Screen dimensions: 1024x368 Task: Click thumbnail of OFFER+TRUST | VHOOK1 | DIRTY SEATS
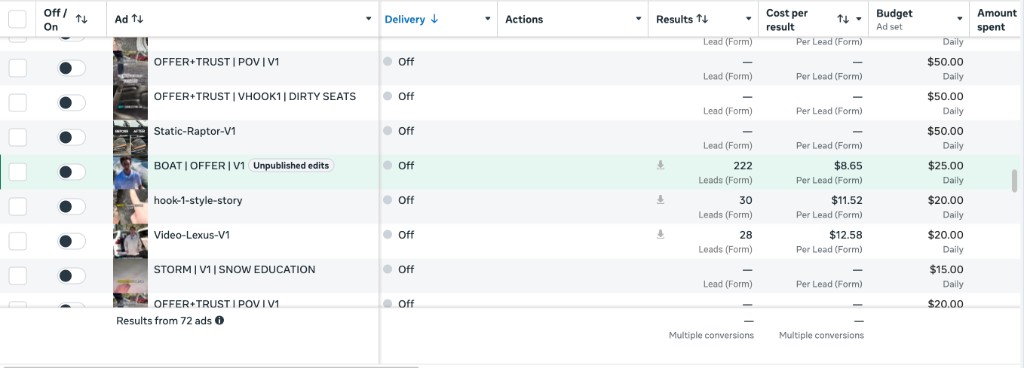[130, 103]
